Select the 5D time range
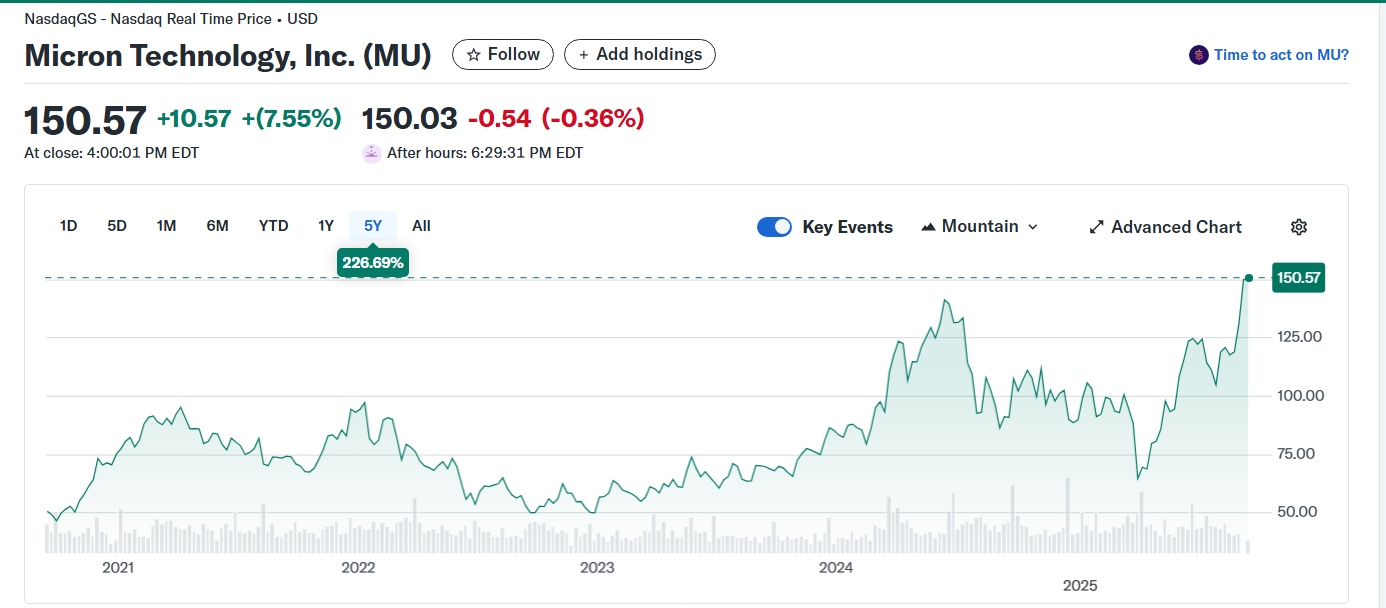 click(x=117, y=226)
